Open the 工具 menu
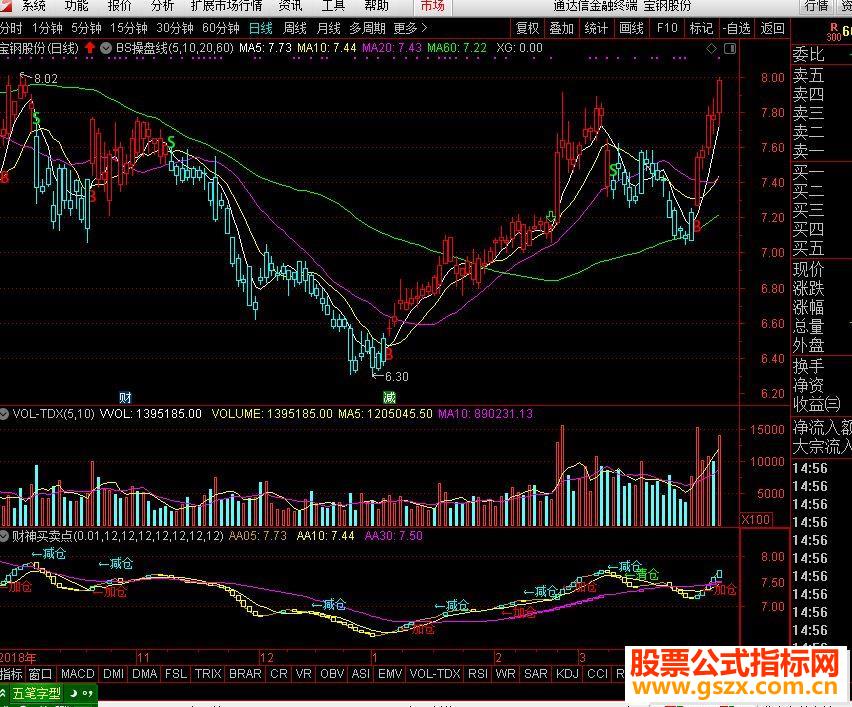Screen dimensions: 852x707 tap(333, 6)
